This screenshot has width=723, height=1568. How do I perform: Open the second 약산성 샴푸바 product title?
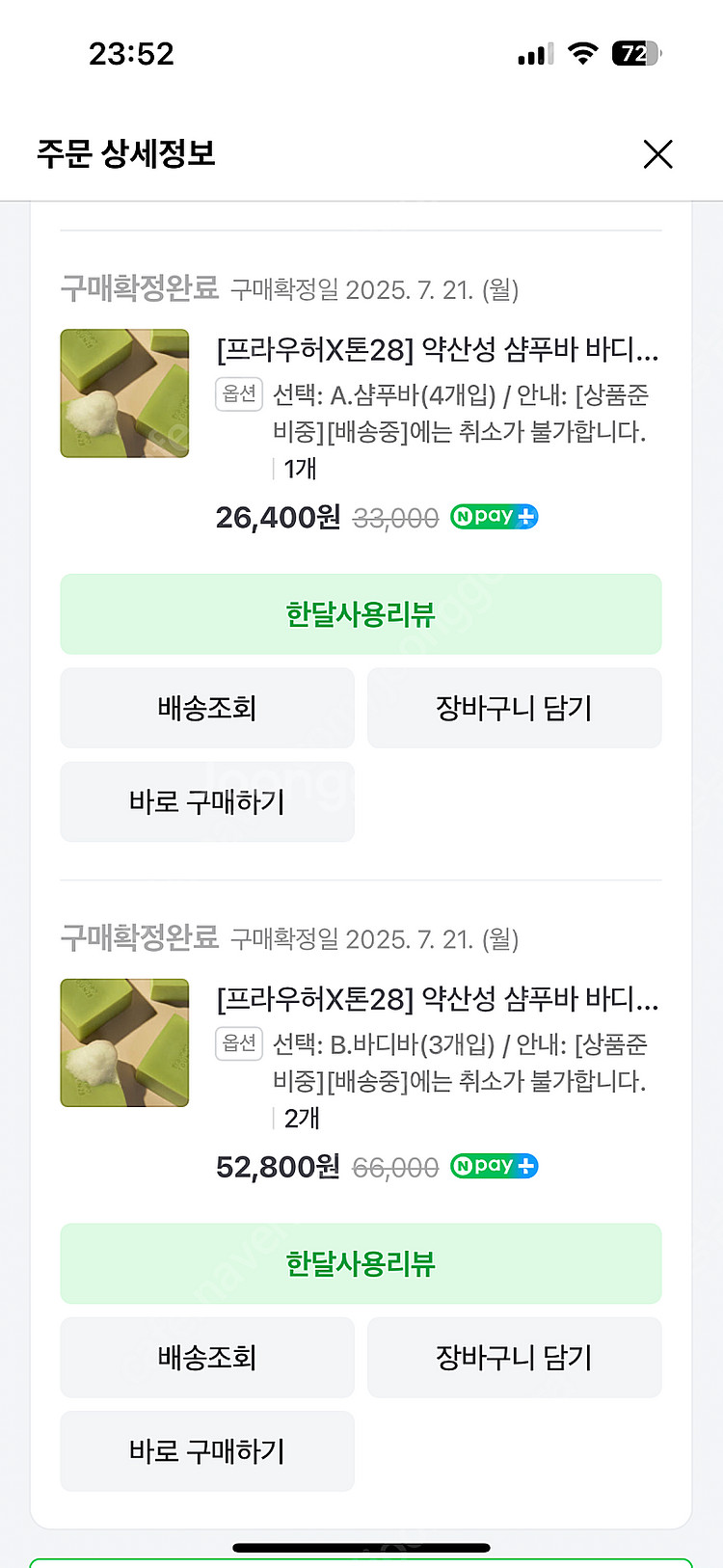(437, 998)
